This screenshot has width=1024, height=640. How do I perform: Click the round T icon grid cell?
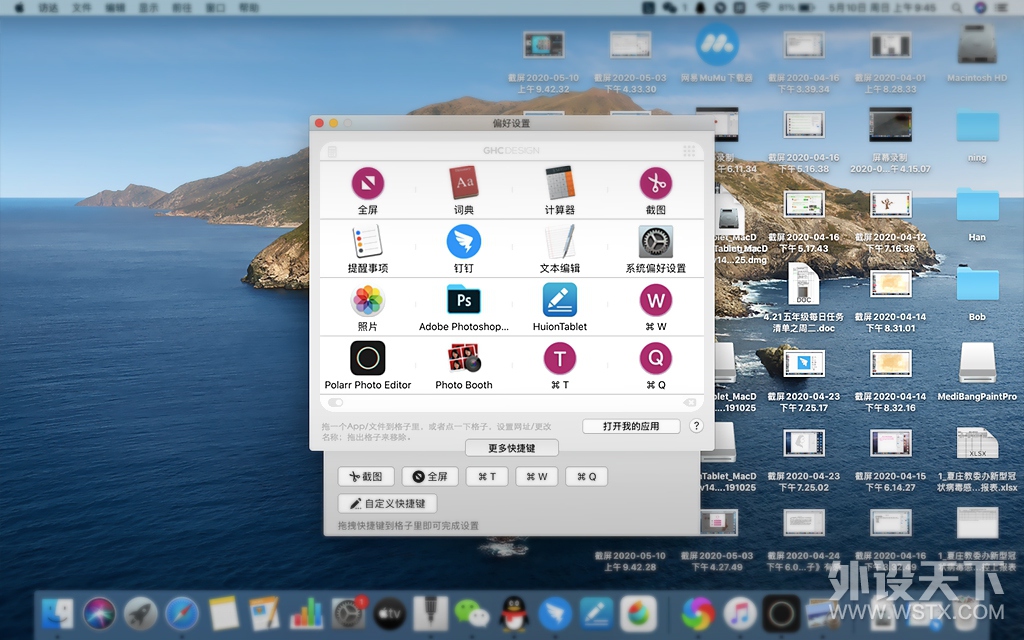(560, 359)
